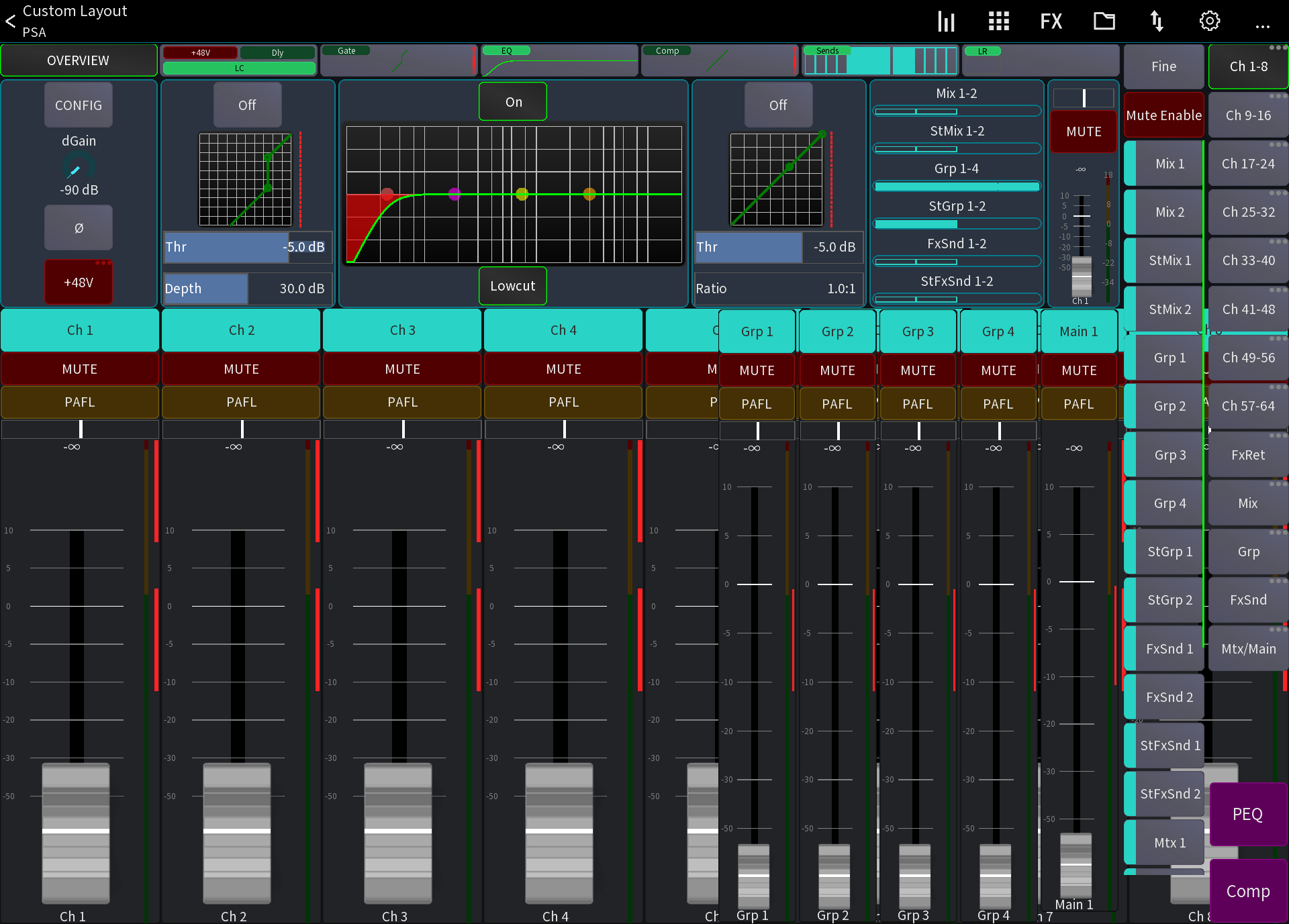Viewport: 1289px width, 924px height.
Task: Select the Ch 9-16 fader bank
Action: (1247, 115)
